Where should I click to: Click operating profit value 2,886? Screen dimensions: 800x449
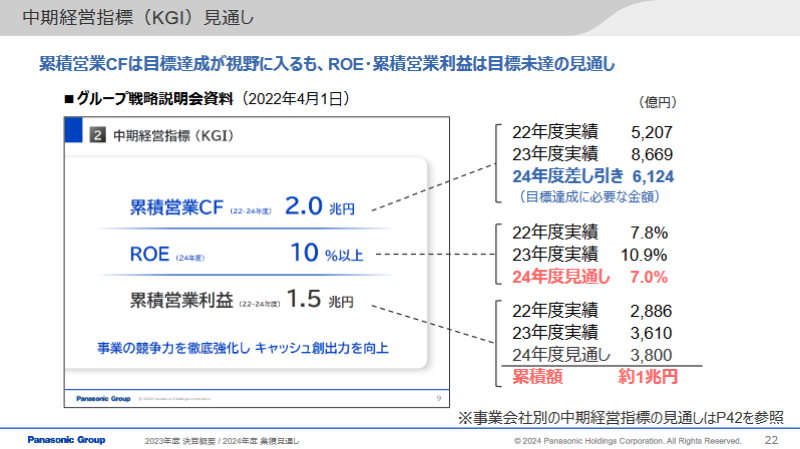[x=651, y=311]
